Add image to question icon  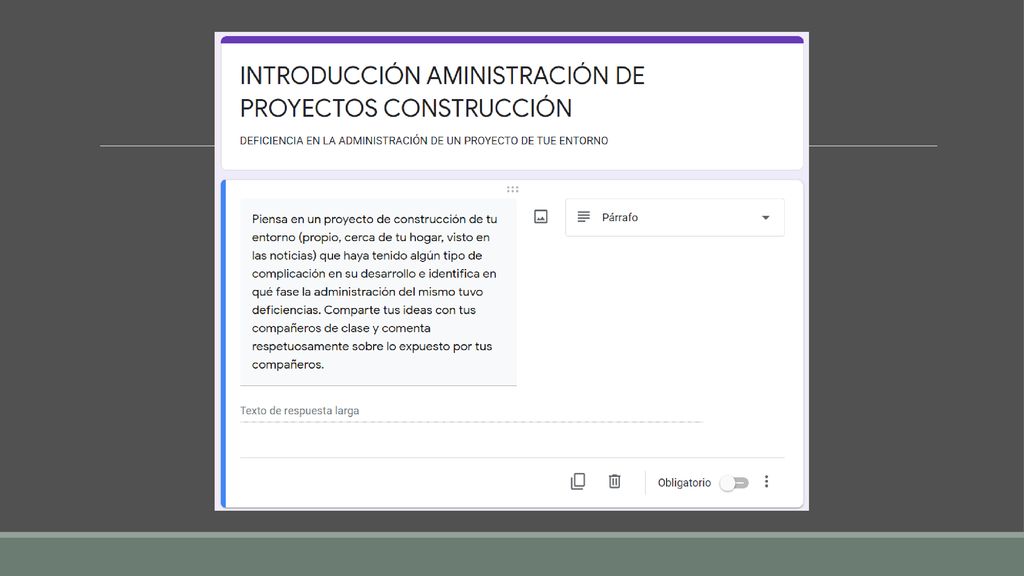541,217
